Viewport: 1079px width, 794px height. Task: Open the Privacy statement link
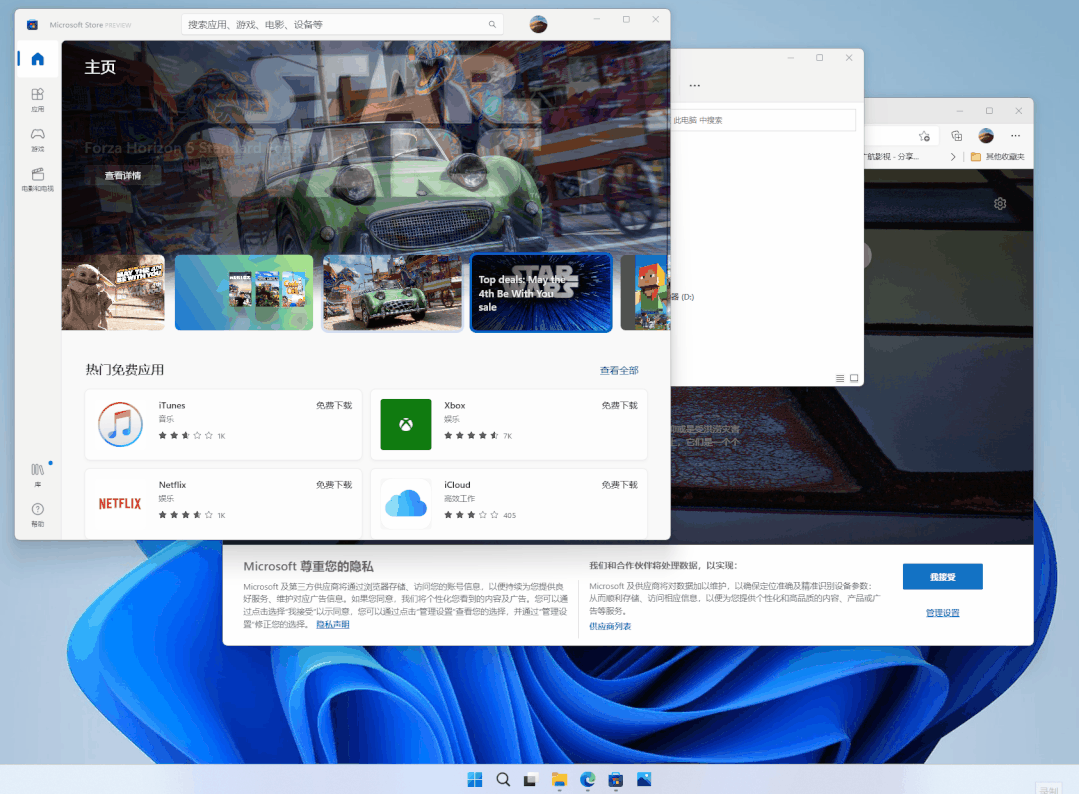[332, 625]
